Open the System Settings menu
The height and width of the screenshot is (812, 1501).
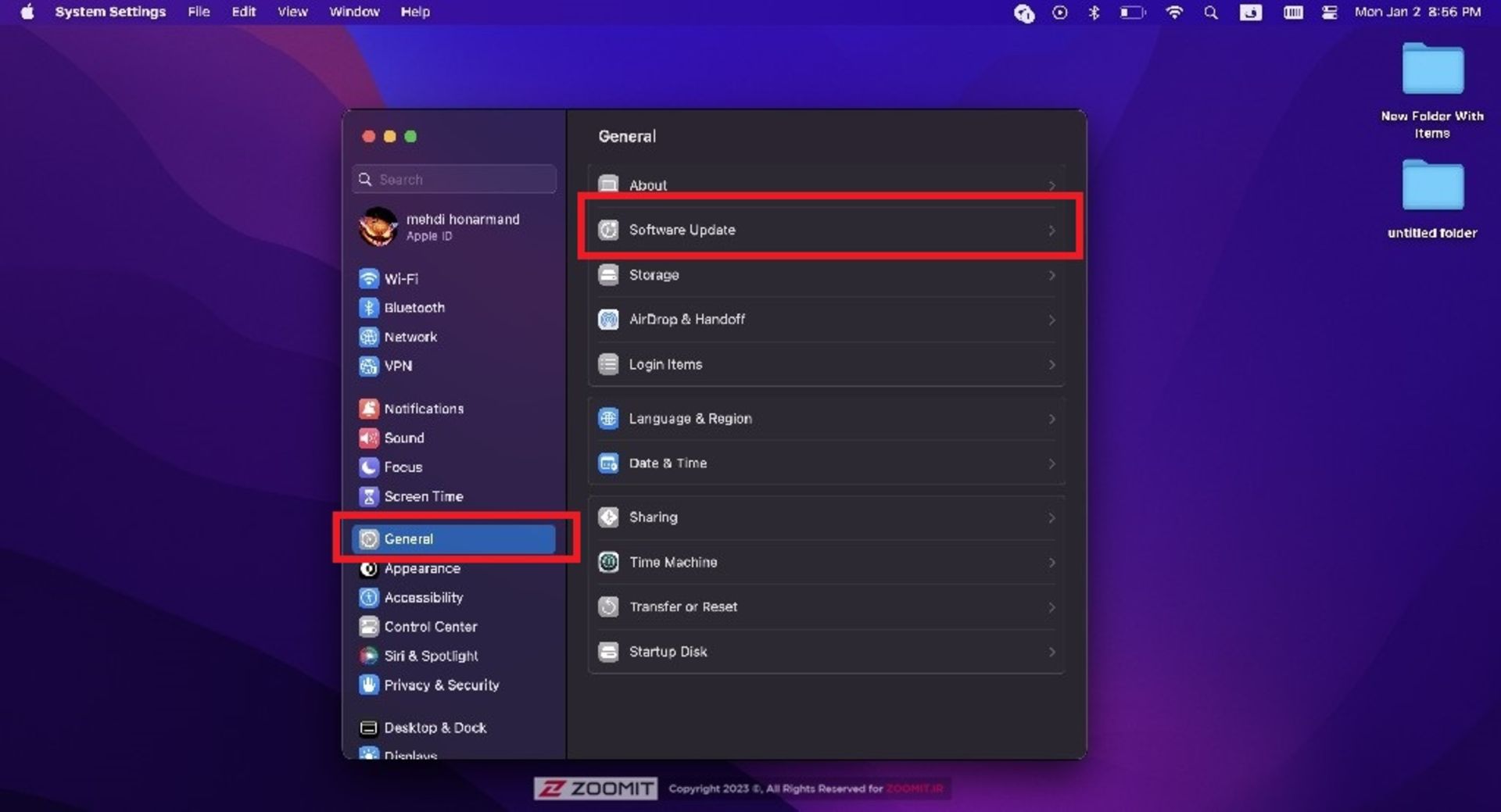pos(110,12)
